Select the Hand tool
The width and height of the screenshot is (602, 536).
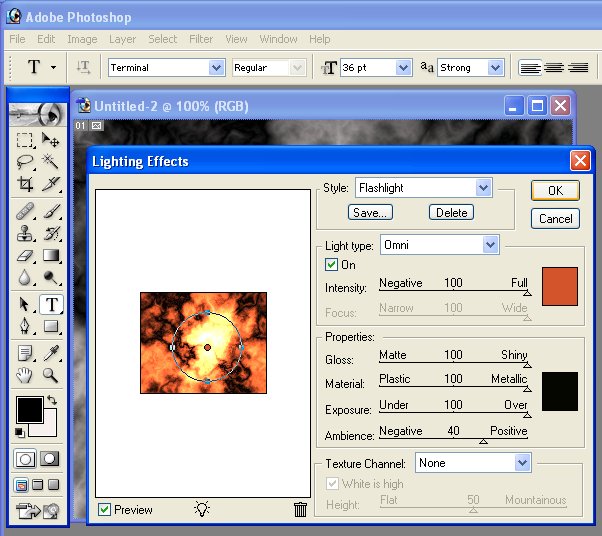pyautogui.click(x=25, y=375)
